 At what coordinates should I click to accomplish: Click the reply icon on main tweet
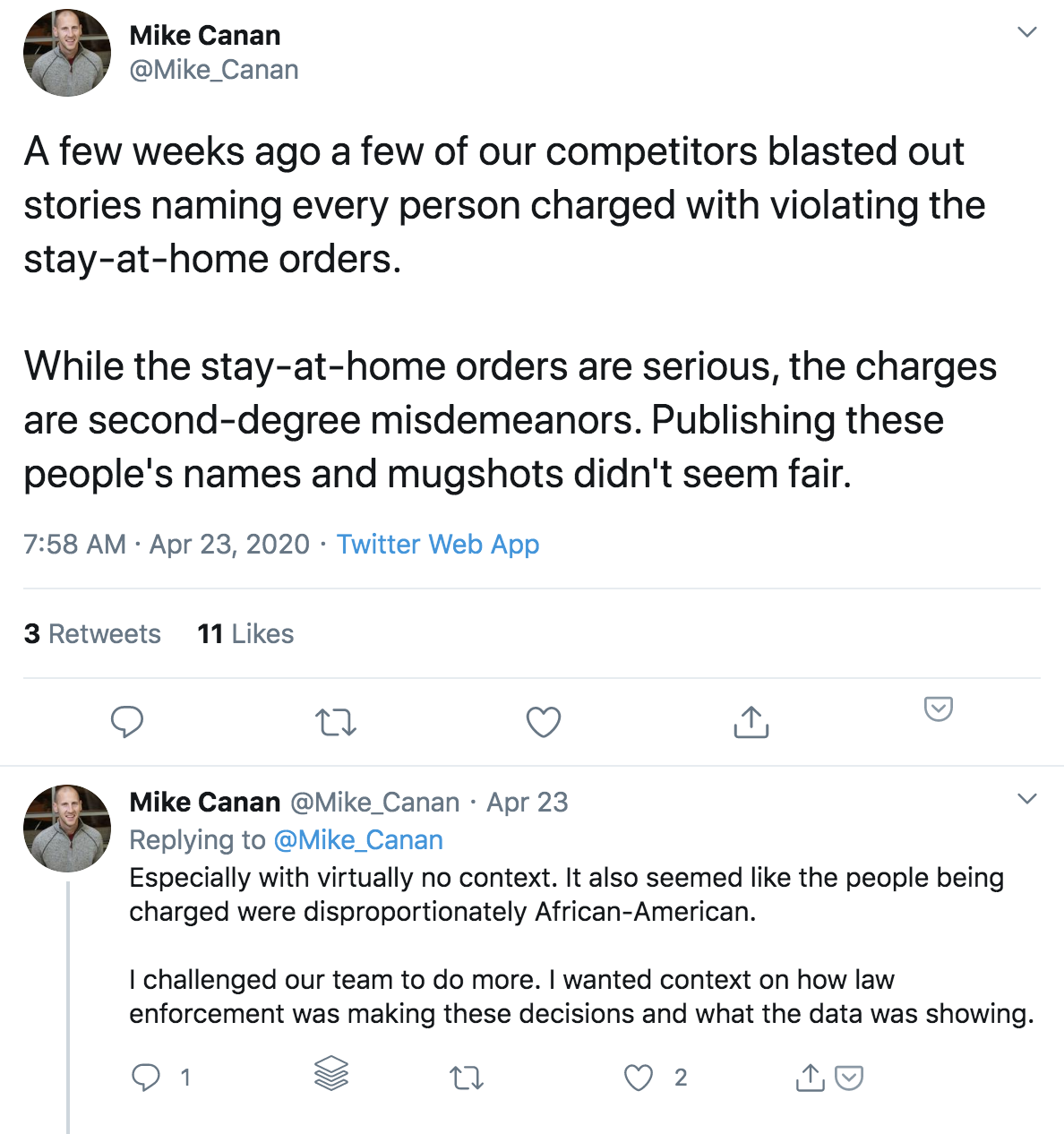(126, 721)
